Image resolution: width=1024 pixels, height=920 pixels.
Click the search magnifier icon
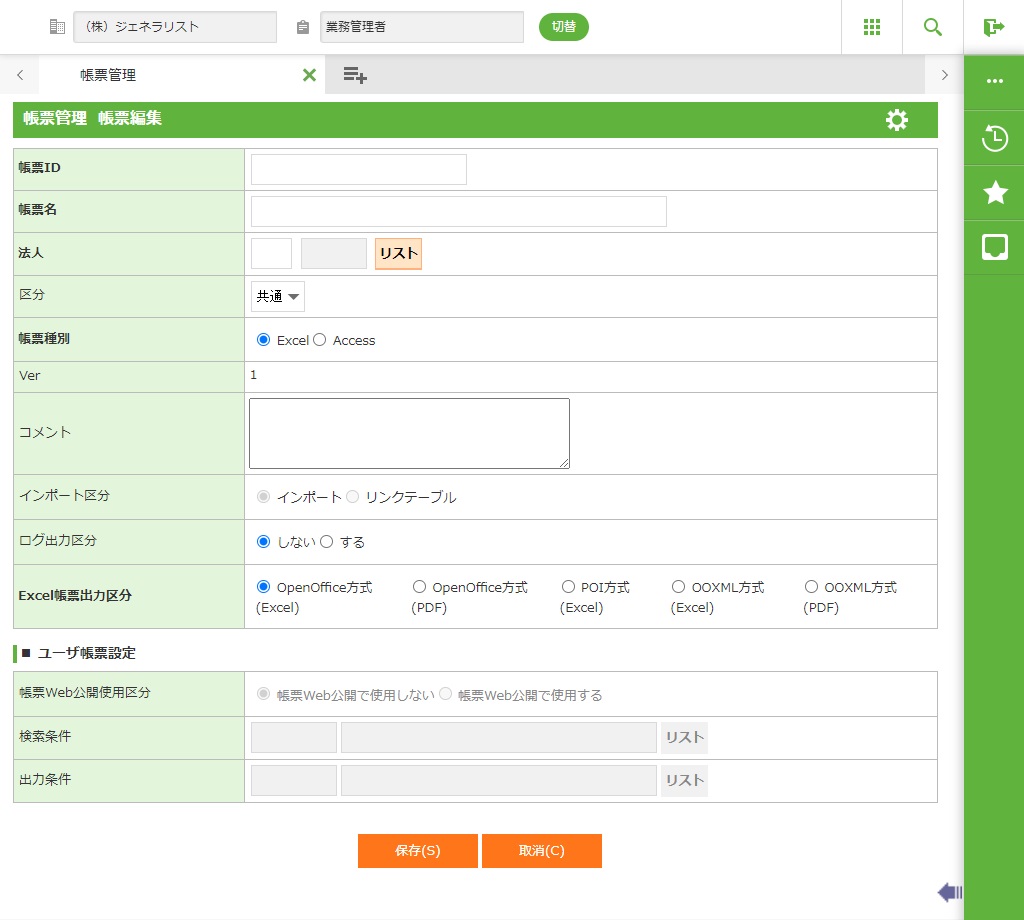pyautogui.click(x=933, y=27)
